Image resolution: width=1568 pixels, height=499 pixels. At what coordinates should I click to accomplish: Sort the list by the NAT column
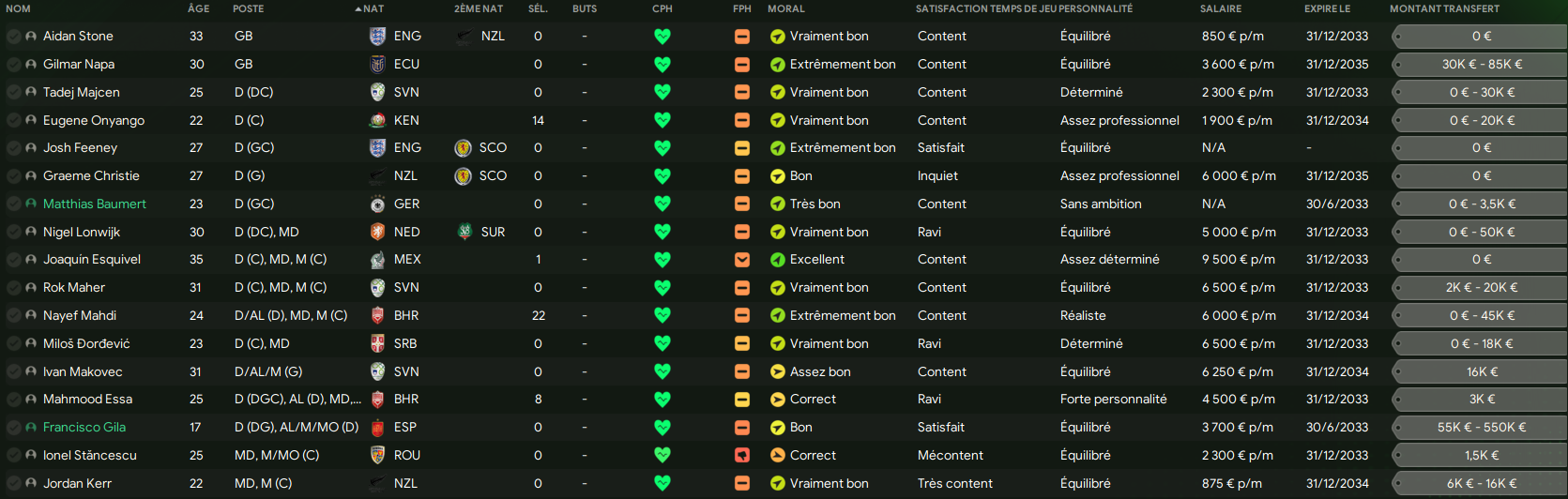[373, 8]
